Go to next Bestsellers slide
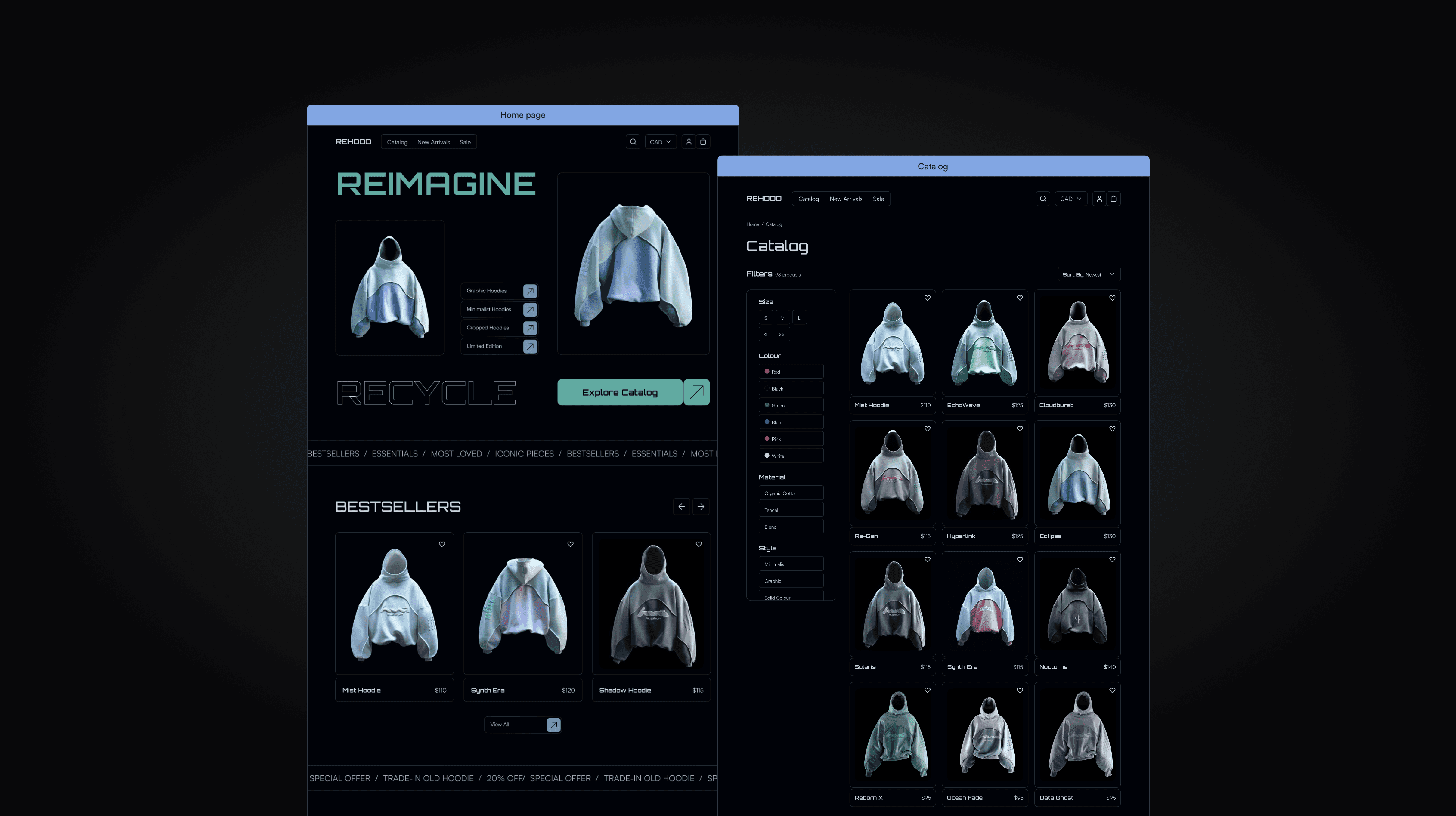Screen dimensions: 1456x816 coord(701,507)
